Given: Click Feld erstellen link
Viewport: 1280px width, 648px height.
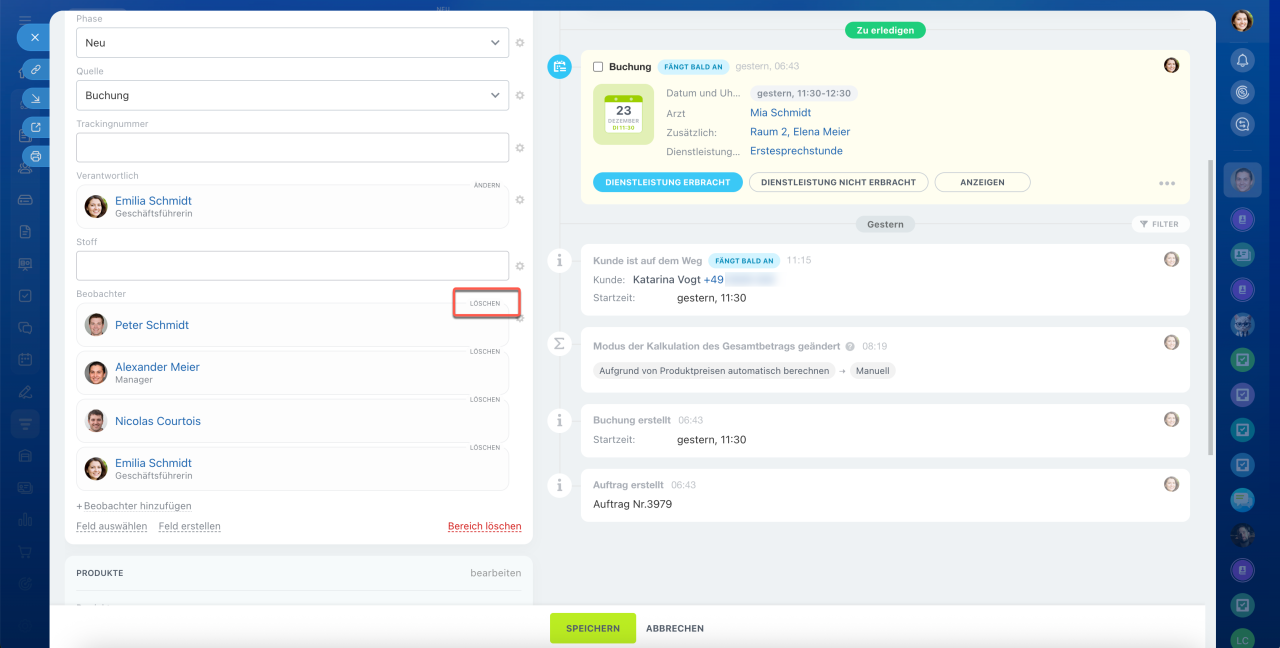Looking at the screenshot, I should [x=190, y=526].
